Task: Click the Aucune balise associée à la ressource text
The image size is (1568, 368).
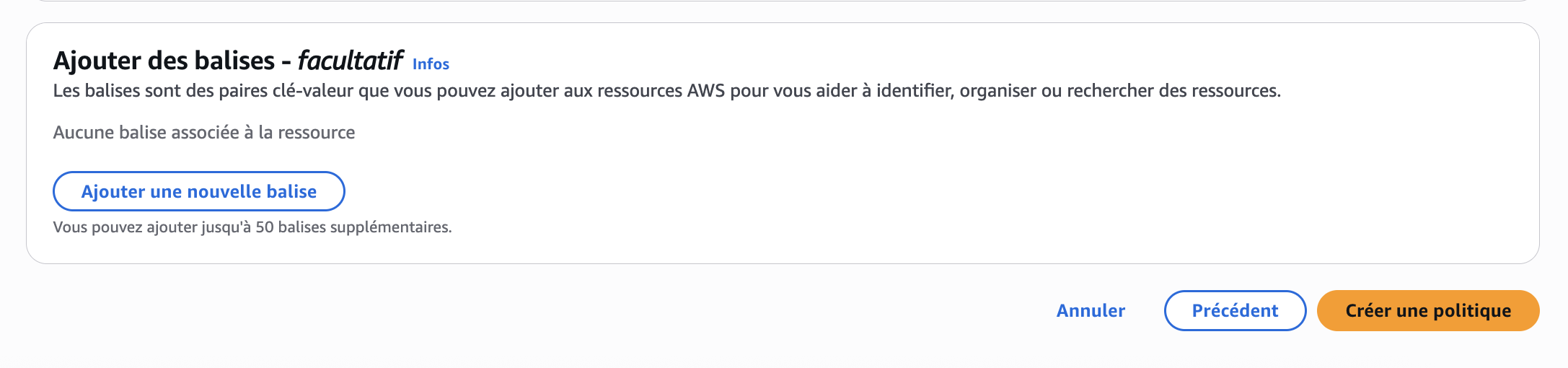Action: pyautogui.click(x=203, y=133)
